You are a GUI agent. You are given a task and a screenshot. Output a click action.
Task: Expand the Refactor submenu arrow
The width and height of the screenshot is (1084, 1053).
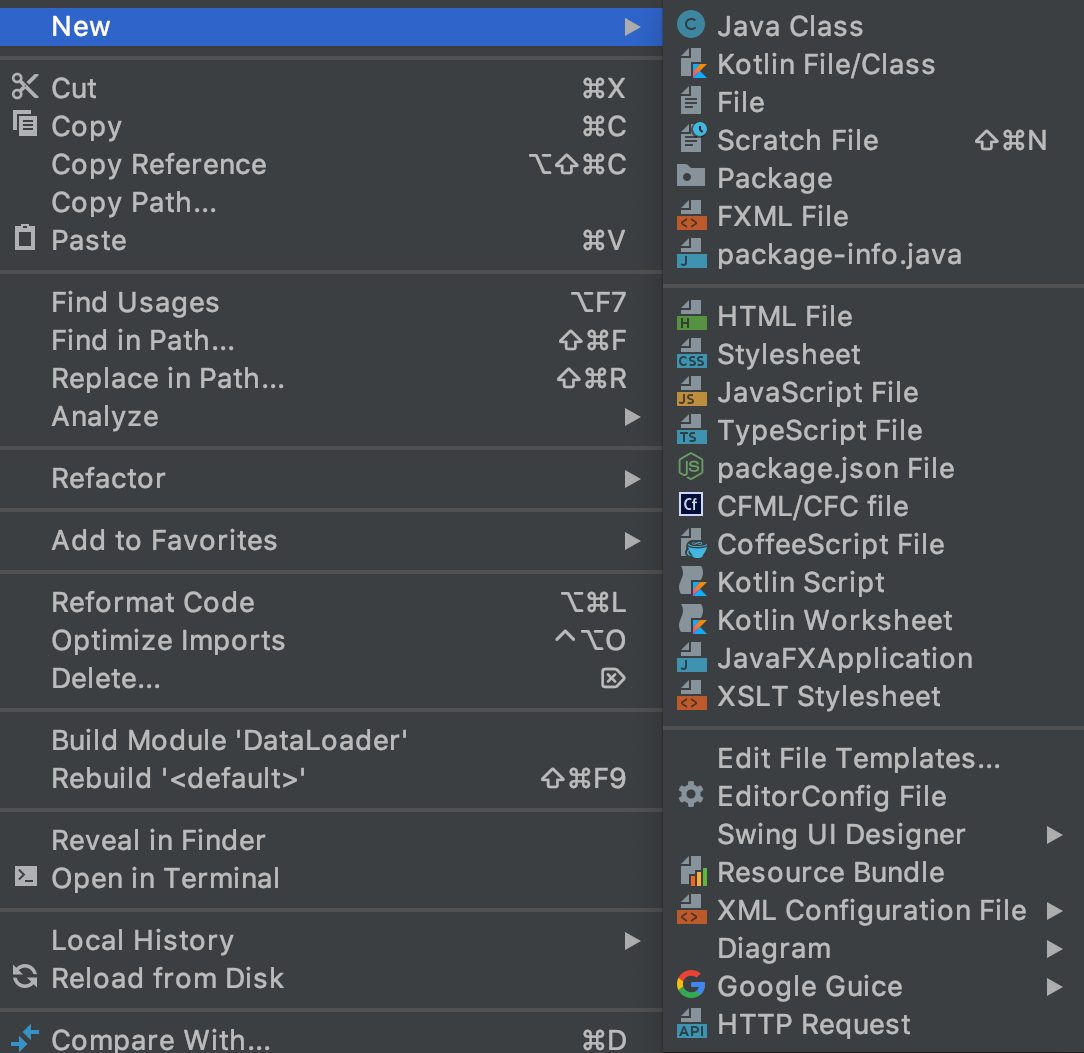pos(632,478)
